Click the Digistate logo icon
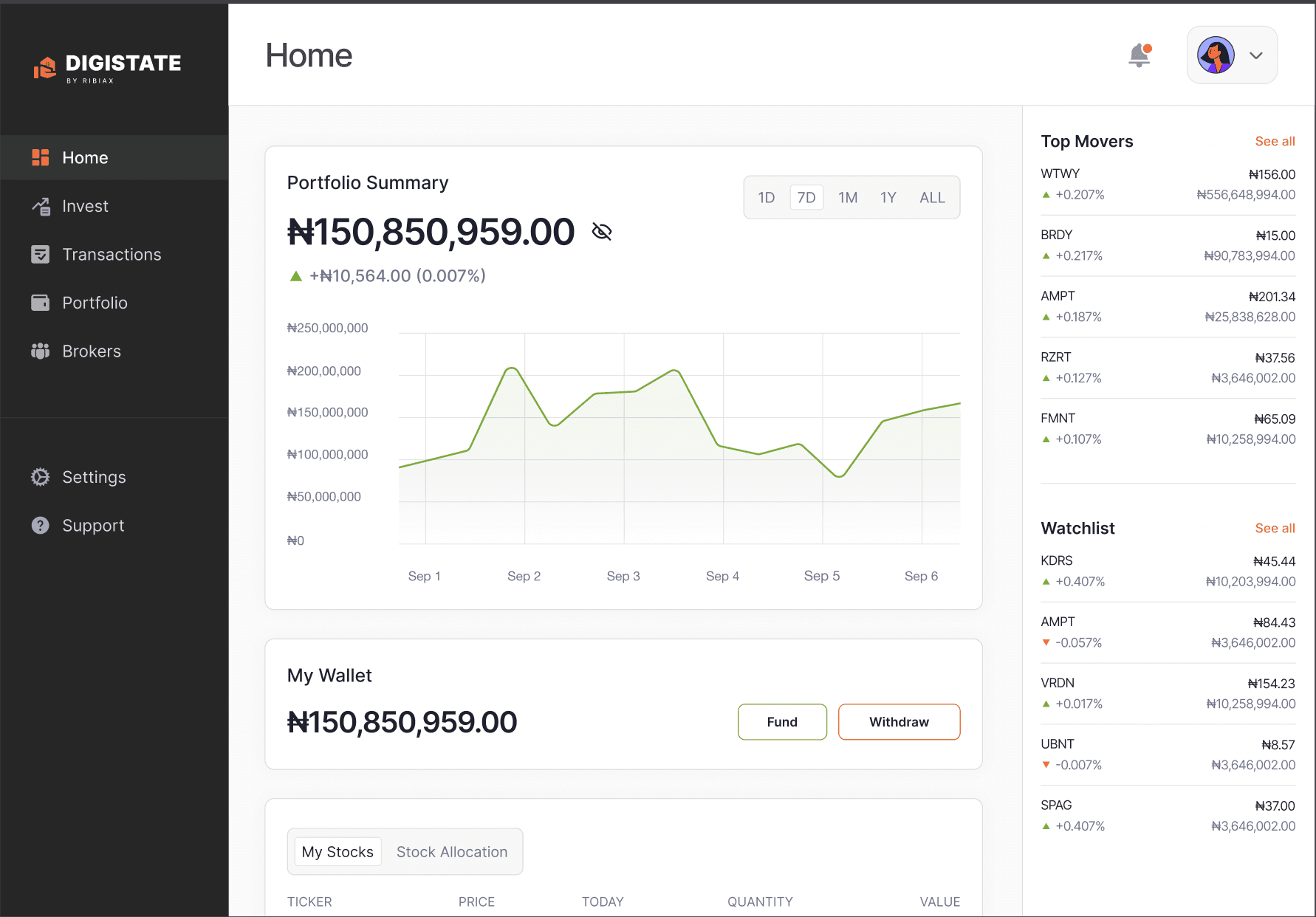1316x917 pixels. coord(45,67)
